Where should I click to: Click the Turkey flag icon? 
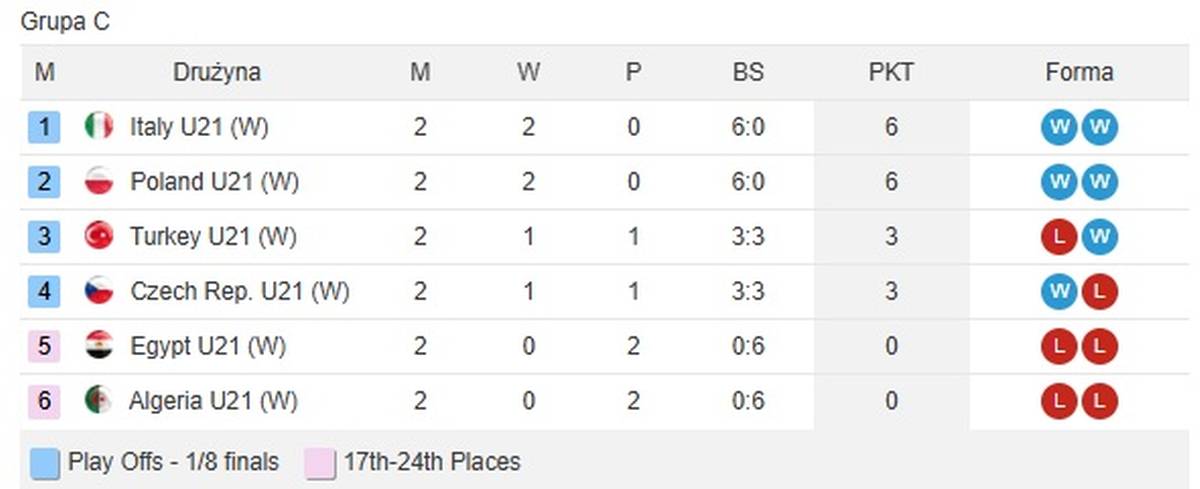(98, 237)
